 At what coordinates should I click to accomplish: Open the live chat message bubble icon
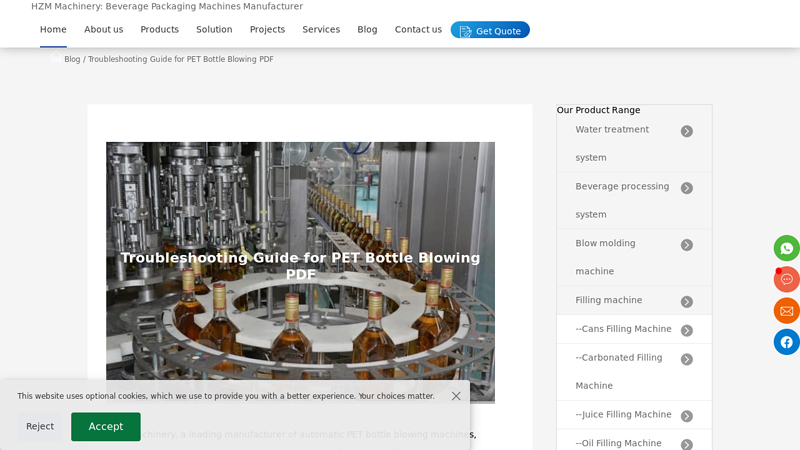tap(787, 280)
